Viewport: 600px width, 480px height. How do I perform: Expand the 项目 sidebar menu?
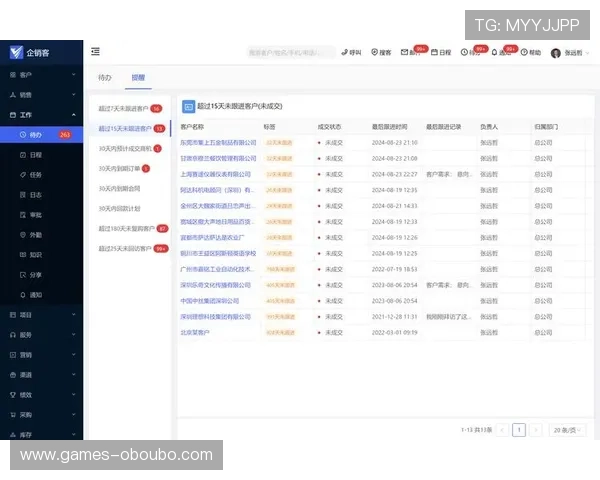(41, 315)
